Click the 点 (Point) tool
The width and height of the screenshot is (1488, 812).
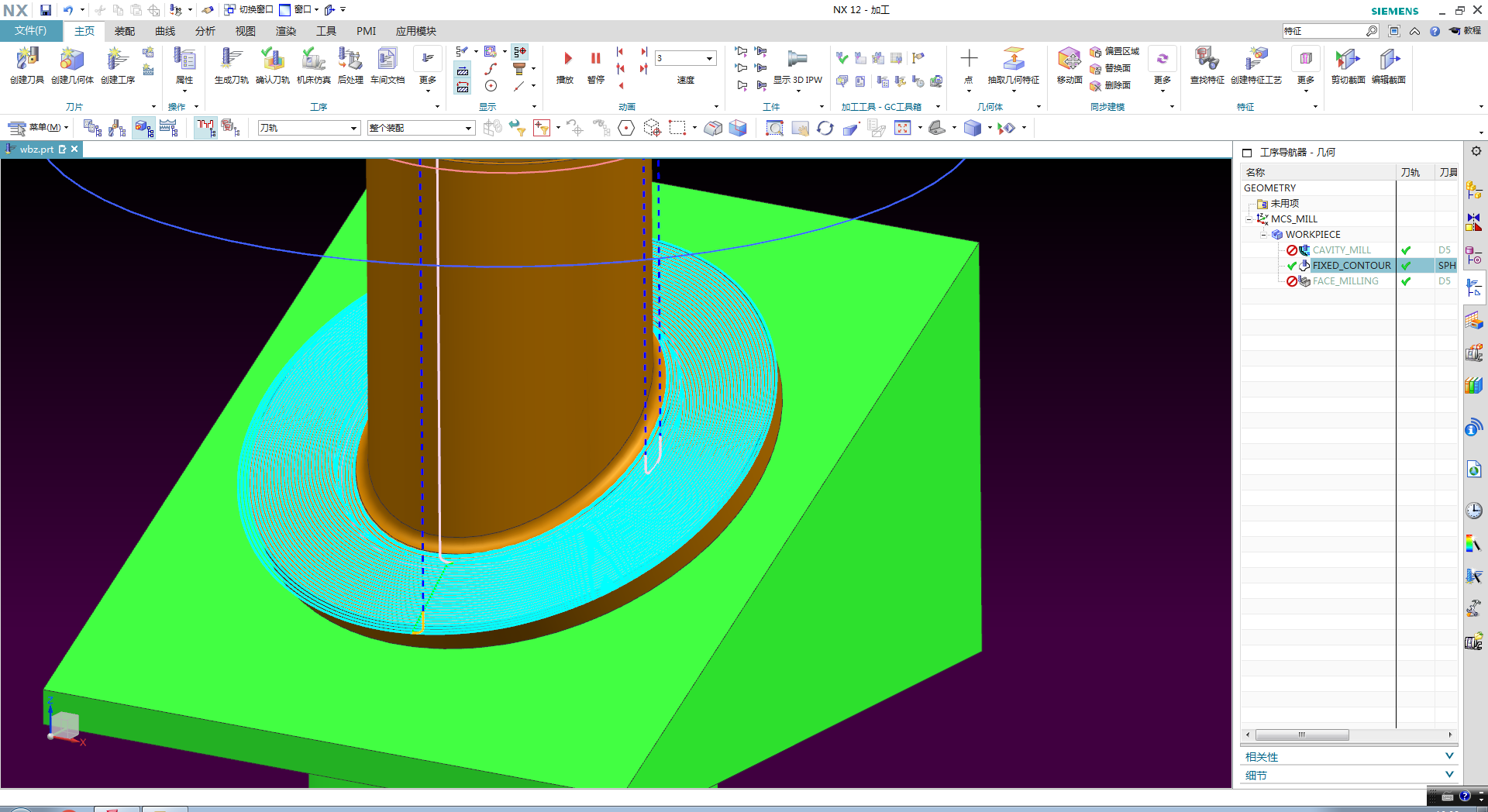pos(969,66)
